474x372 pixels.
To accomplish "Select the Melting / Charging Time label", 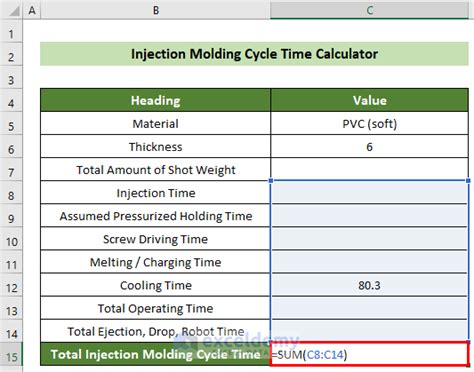I will [x=155, y=262].
